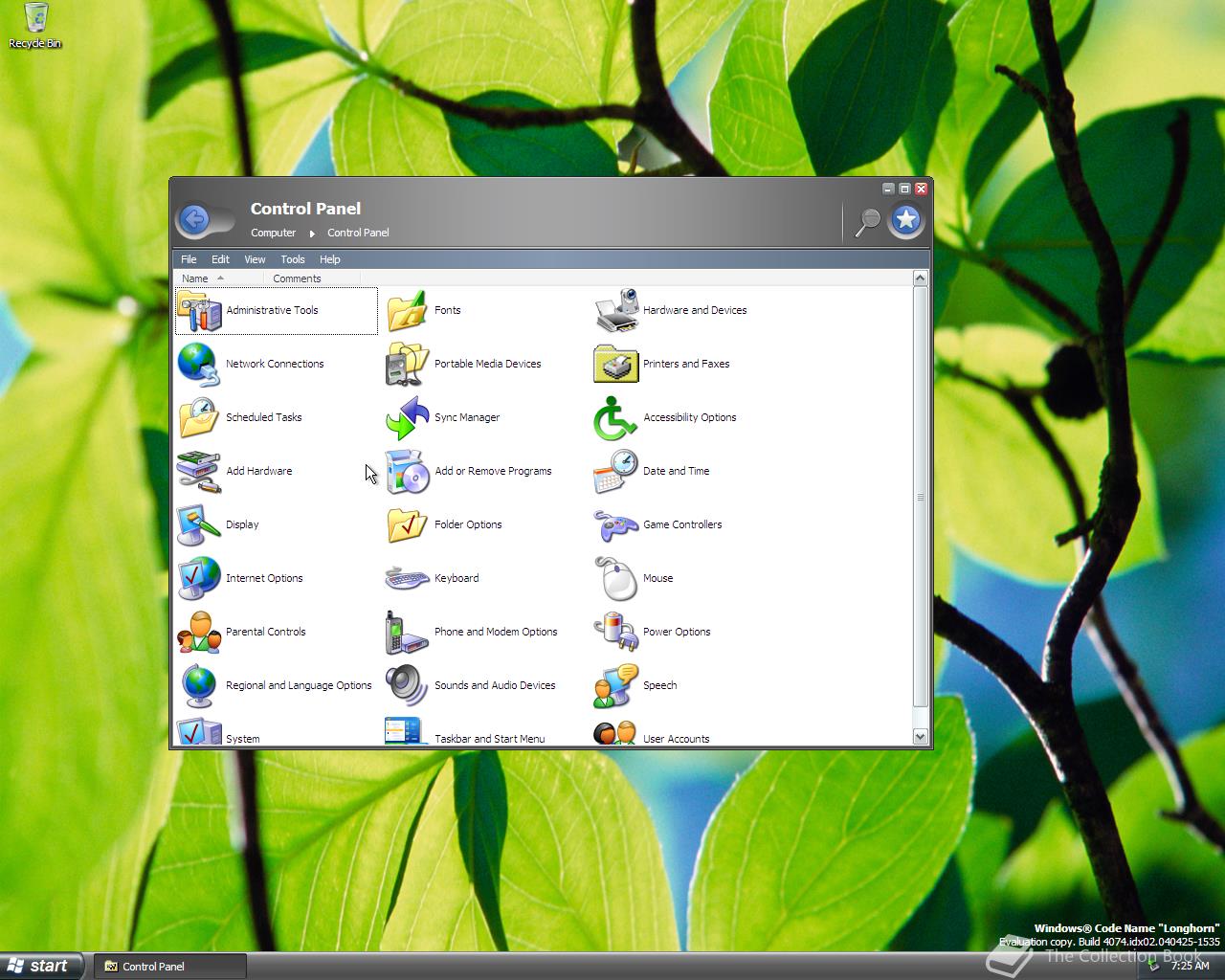Open the Keyboard settings icon
The image size is (1225, 980).
tap(408, 579)
